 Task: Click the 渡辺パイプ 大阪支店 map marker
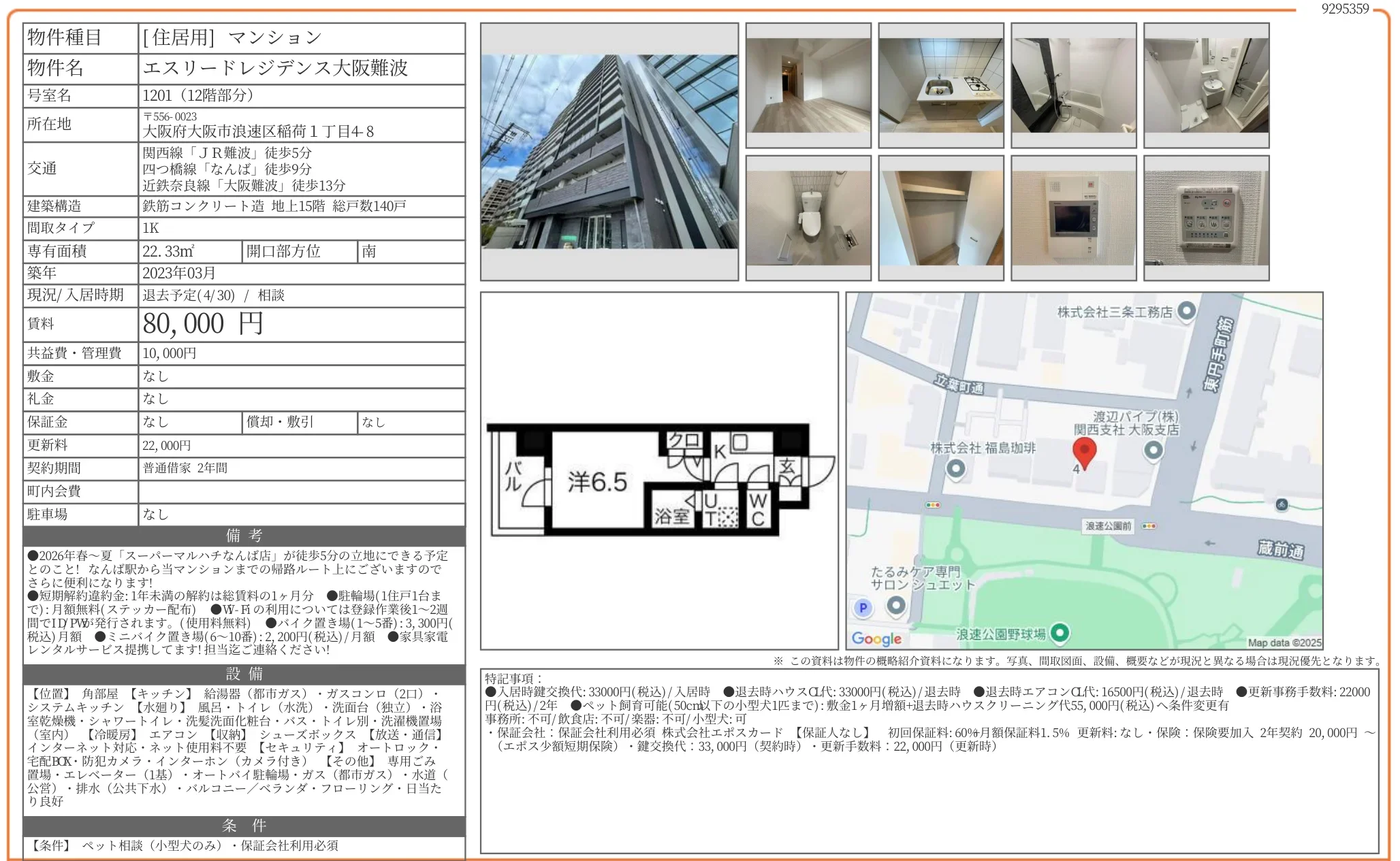(1153, 450)
